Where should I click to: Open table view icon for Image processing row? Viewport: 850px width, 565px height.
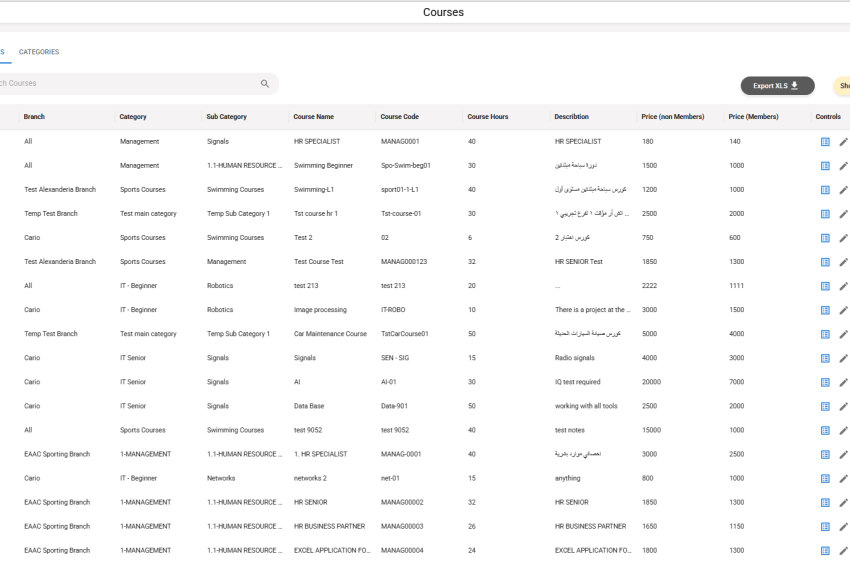[825, 310]
